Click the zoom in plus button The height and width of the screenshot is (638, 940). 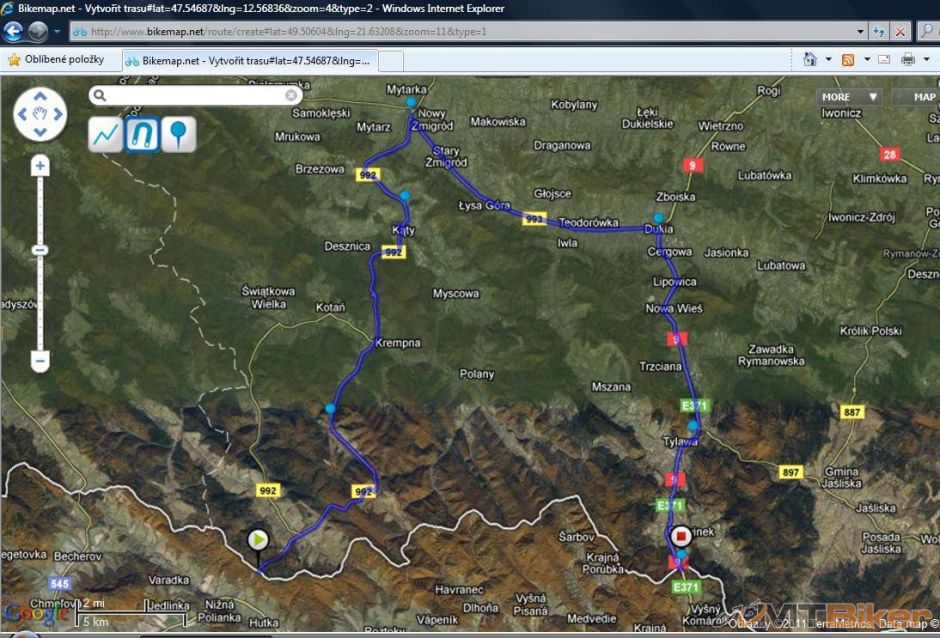tap(40, 165)
